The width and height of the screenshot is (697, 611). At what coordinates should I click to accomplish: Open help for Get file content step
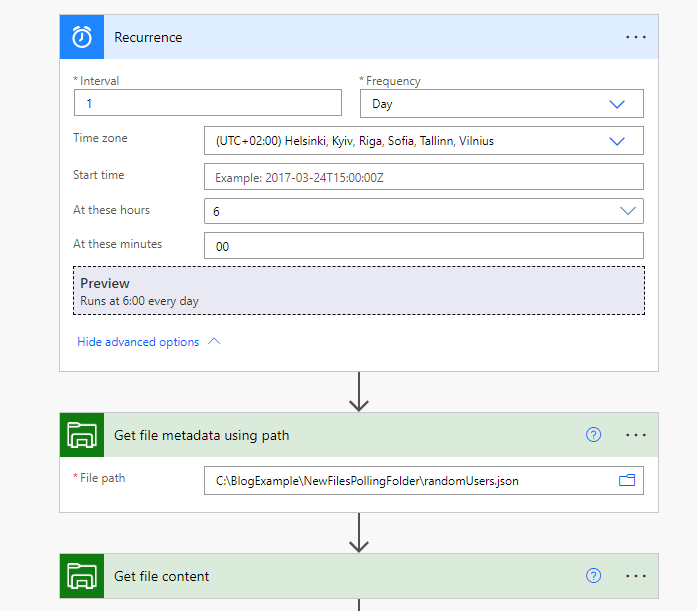(594, 576)
